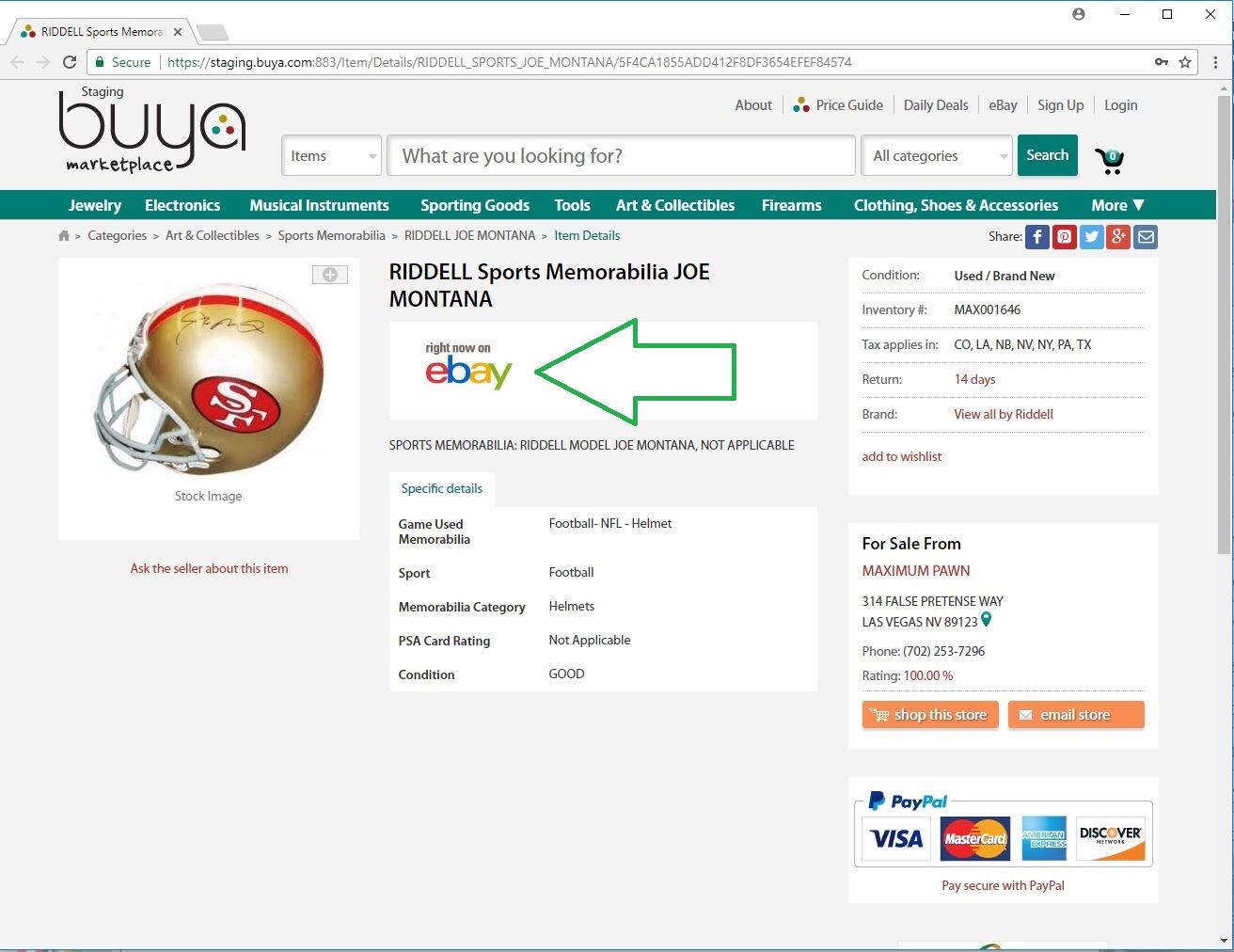Viewport: 1234px width, 952px height.
Task: Select the Specific details tab
Action: 441,488
